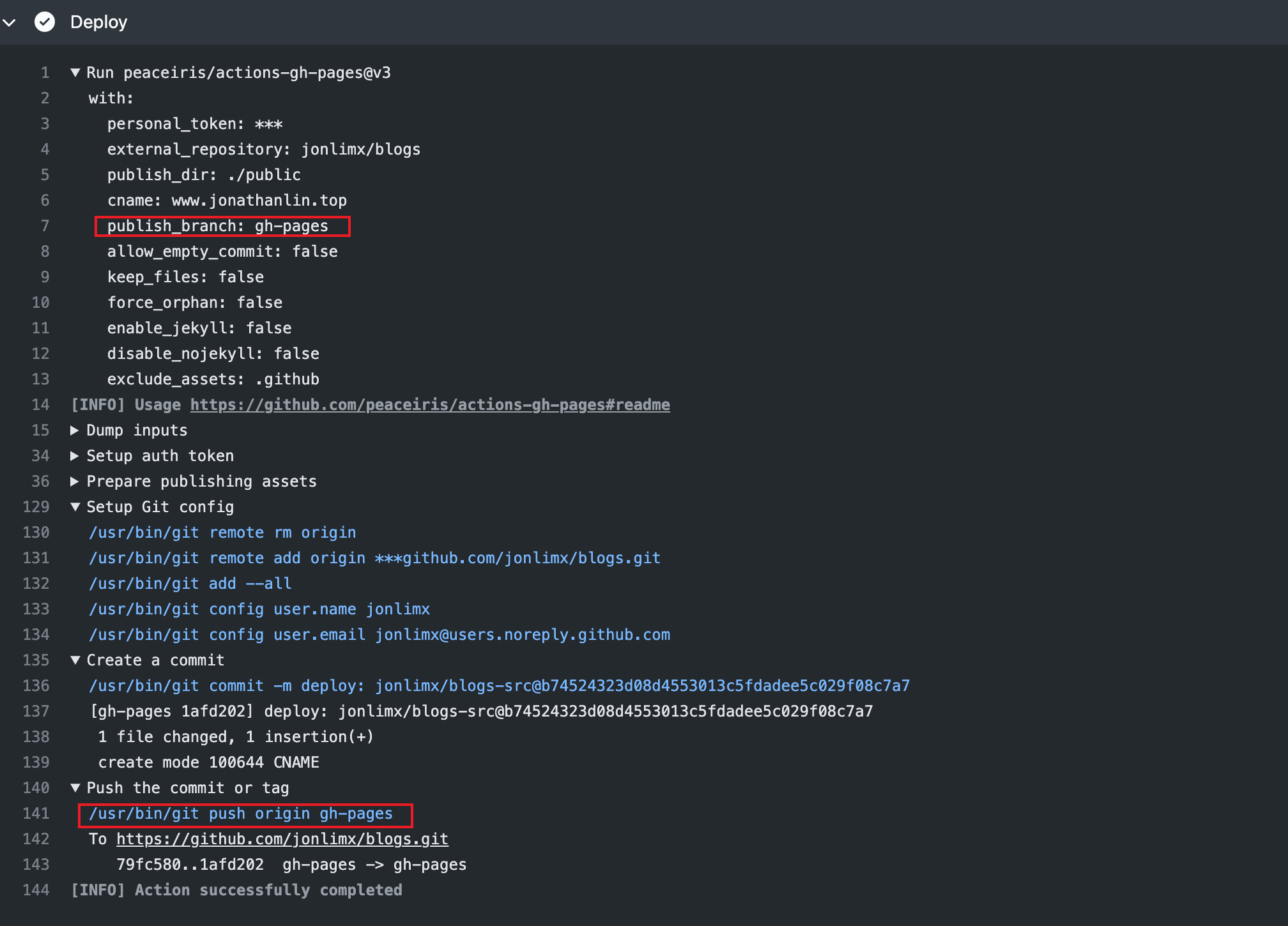This screenshot has height=926, width=1288.
Task: Click 'disable_nojekyll: false' line
Action: pos(213,354)
